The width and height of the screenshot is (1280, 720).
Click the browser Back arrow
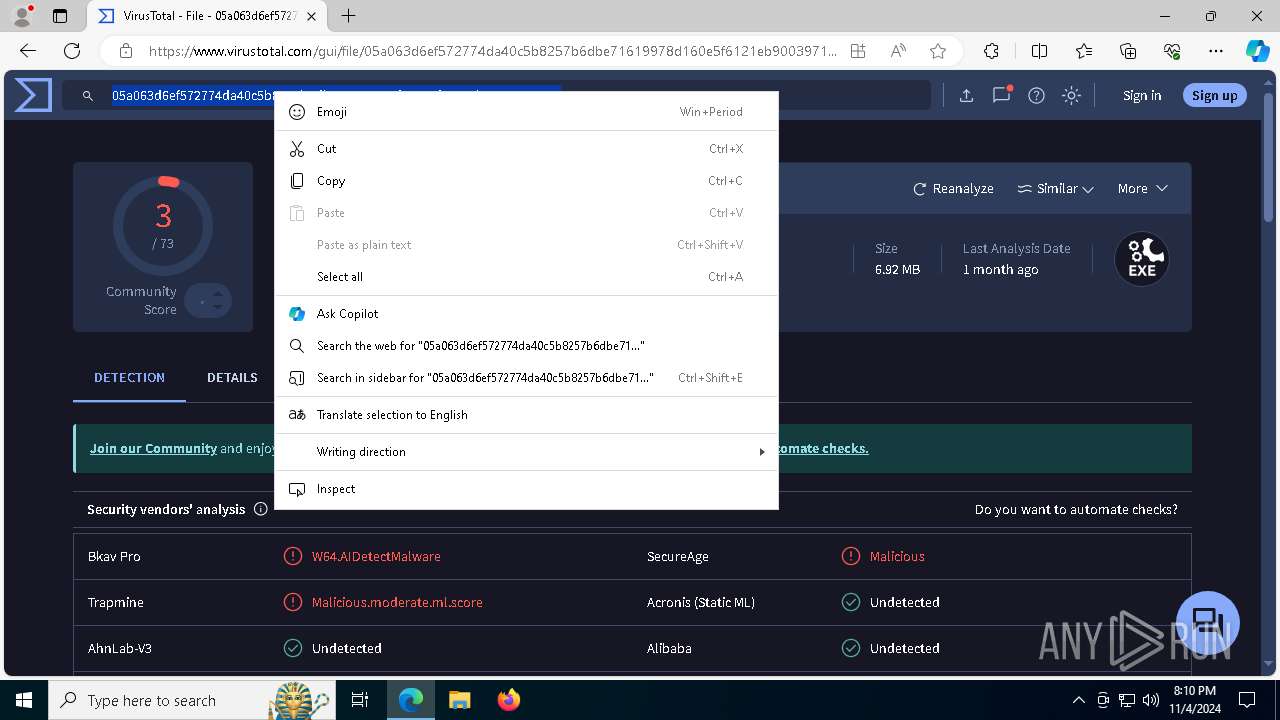click(28, 51)
